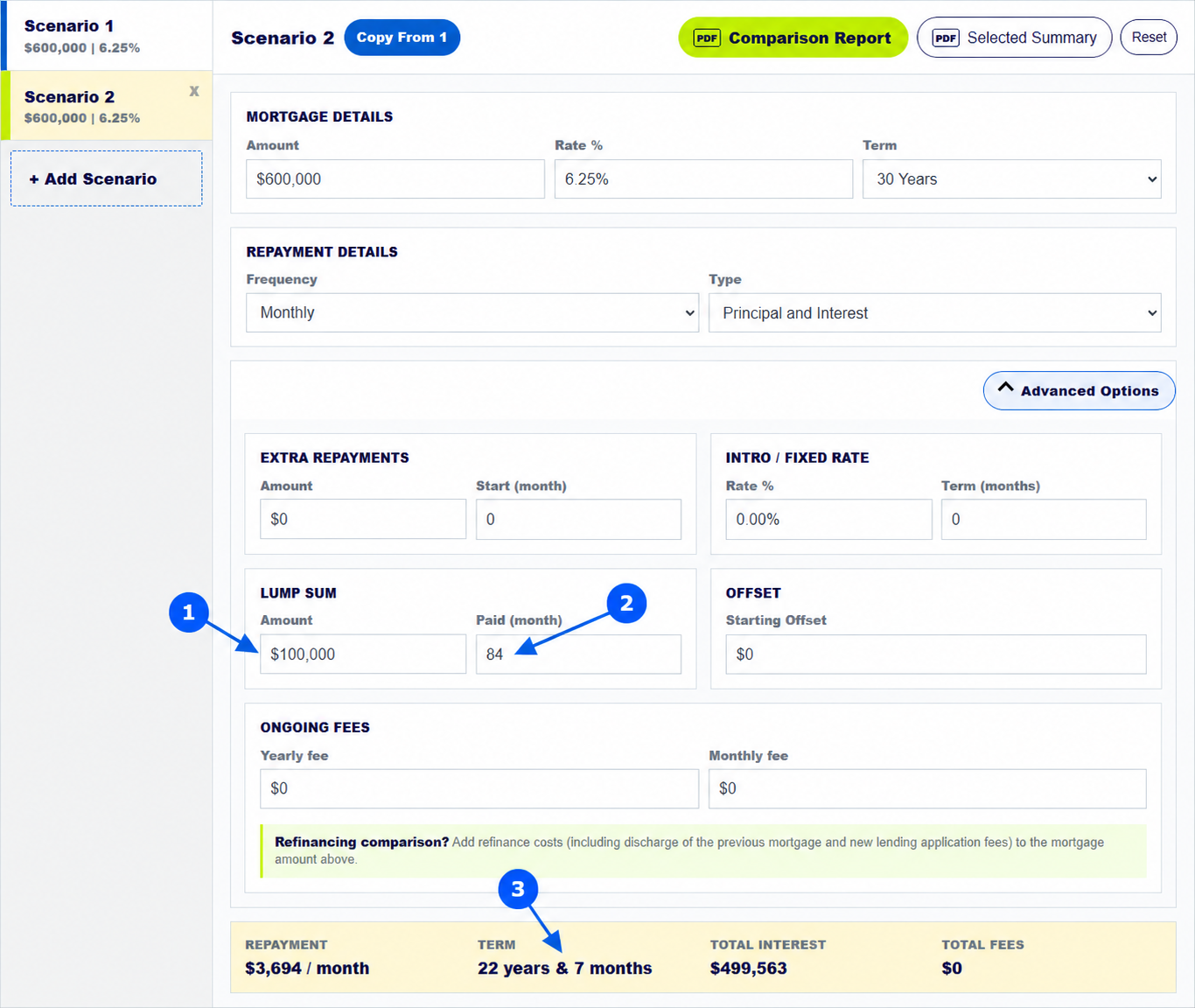Click the 'Scenario 2' page title
Screen dimensions: 1195x1008
click(283, 38)
